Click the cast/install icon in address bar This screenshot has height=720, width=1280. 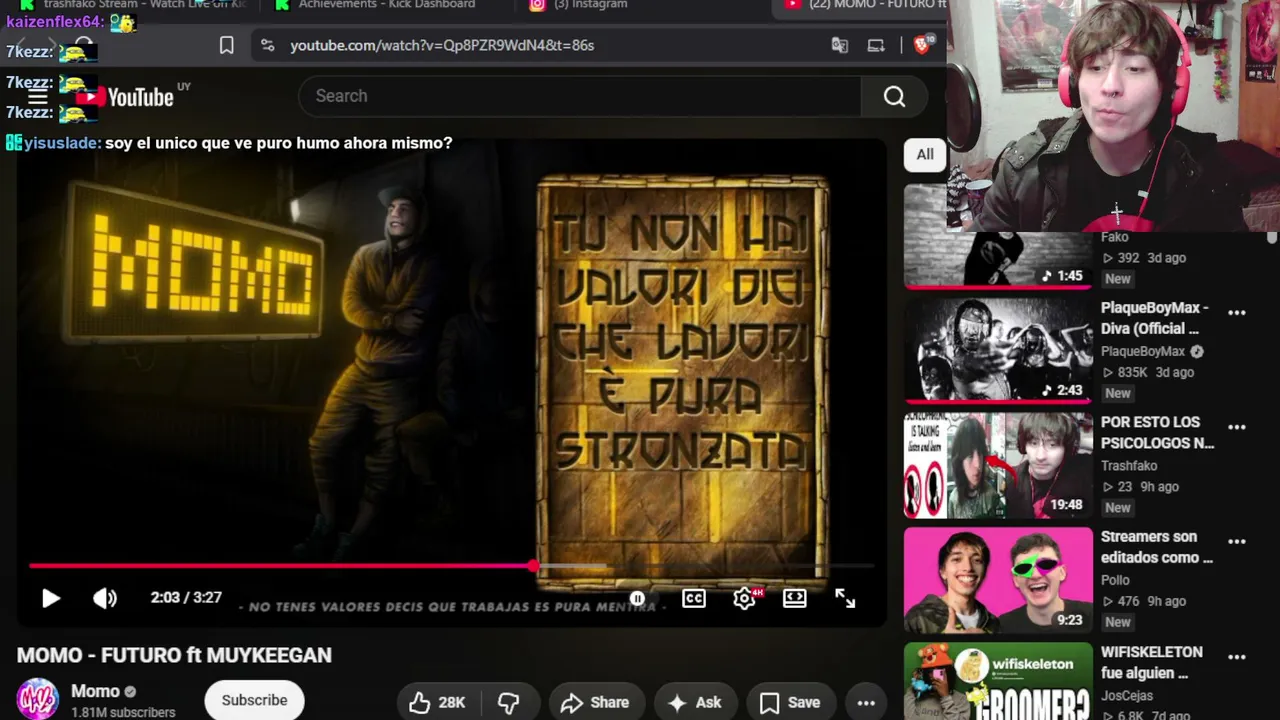click(x=876, y=45)
